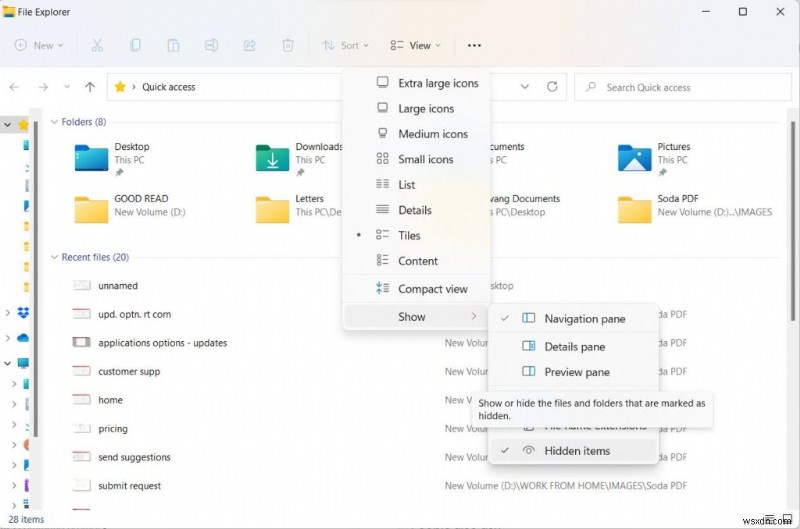
Task: Open the submit request file
Action: click(x=130, y=486)
